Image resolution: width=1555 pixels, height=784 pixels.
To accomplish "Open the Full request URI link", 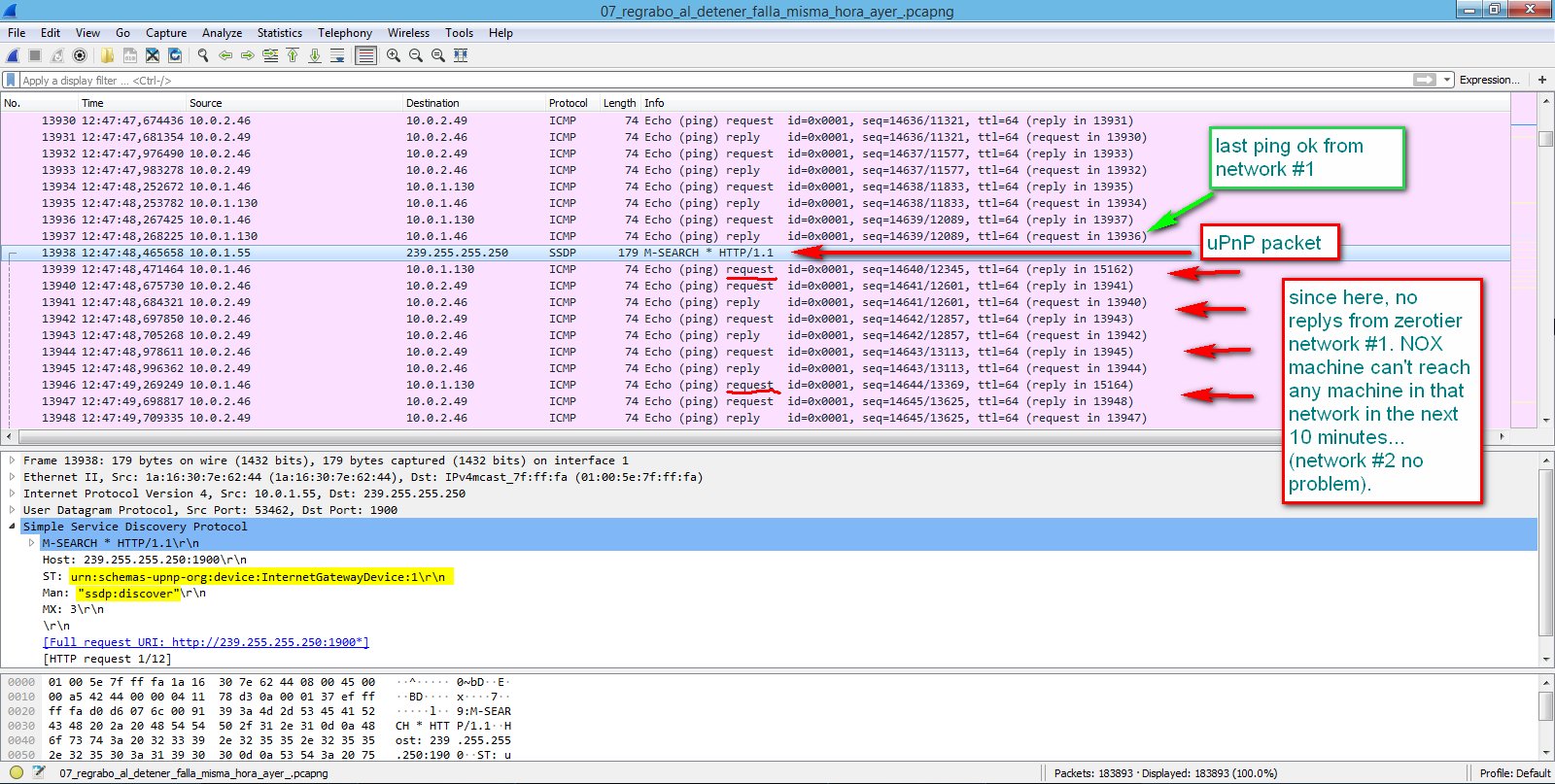I will pos(206,642).
